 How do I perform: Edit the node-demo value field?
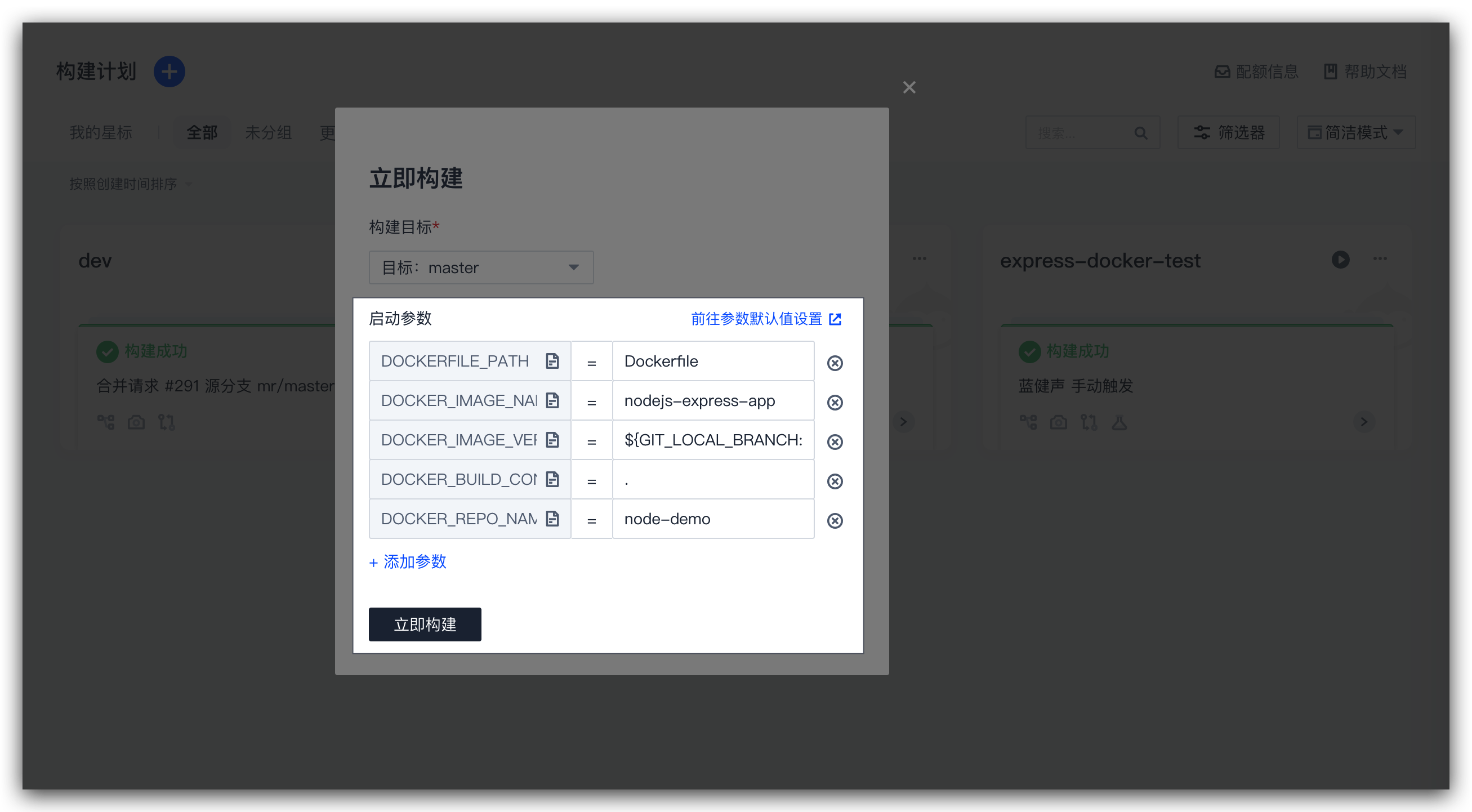713,519
